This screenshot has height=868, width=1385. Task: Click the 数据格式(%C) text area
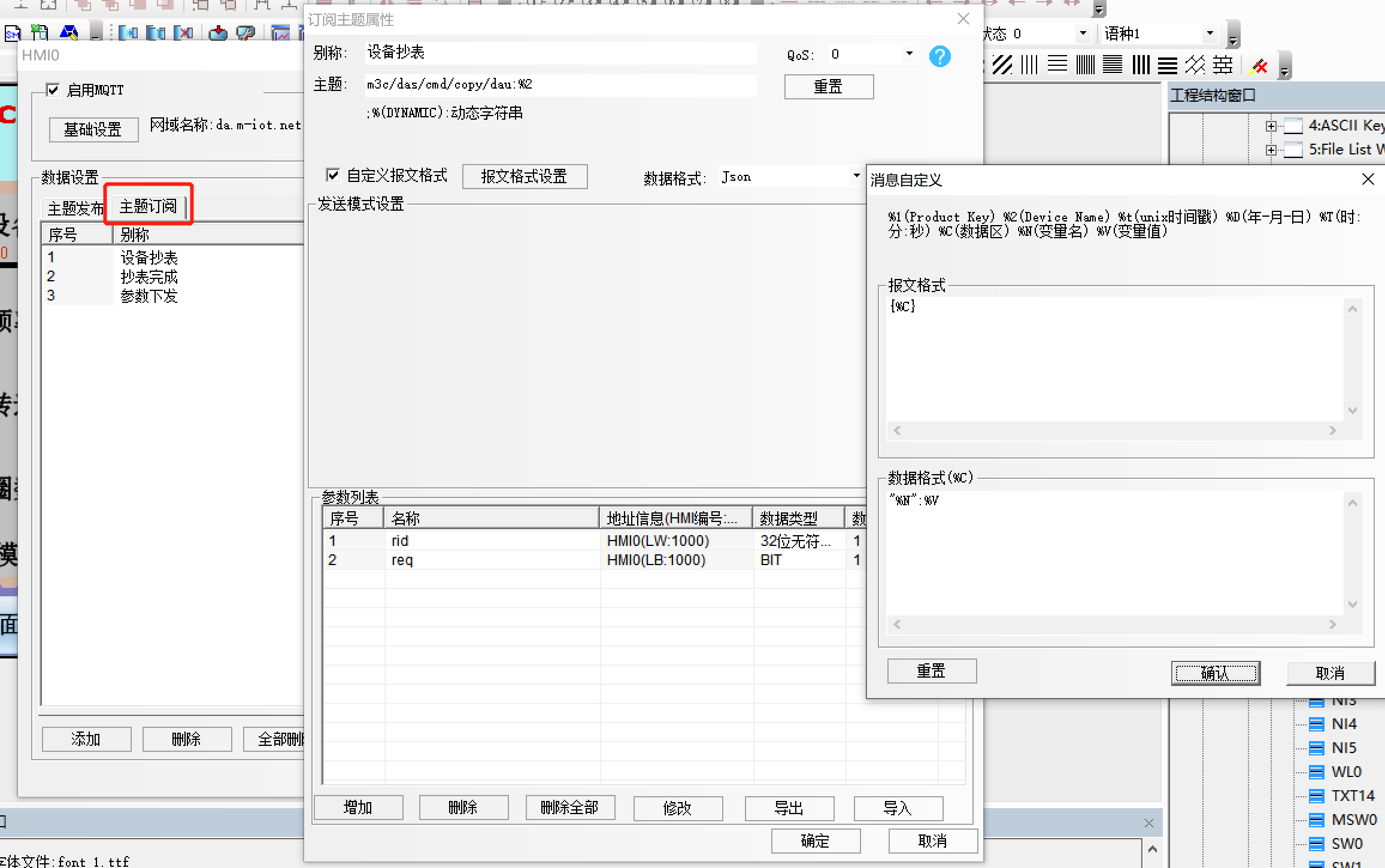(x=1115, y=554)
